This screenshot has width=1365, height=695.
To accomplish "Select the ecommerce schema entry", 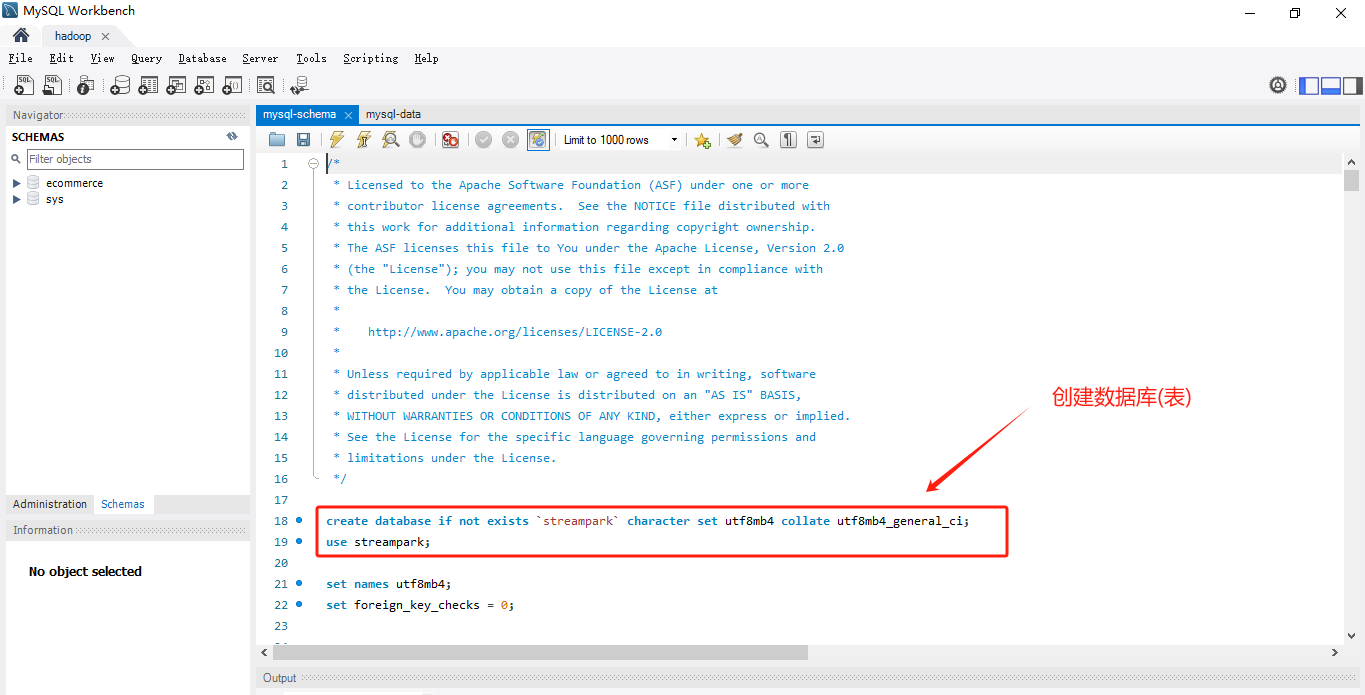I will point(74,183).
